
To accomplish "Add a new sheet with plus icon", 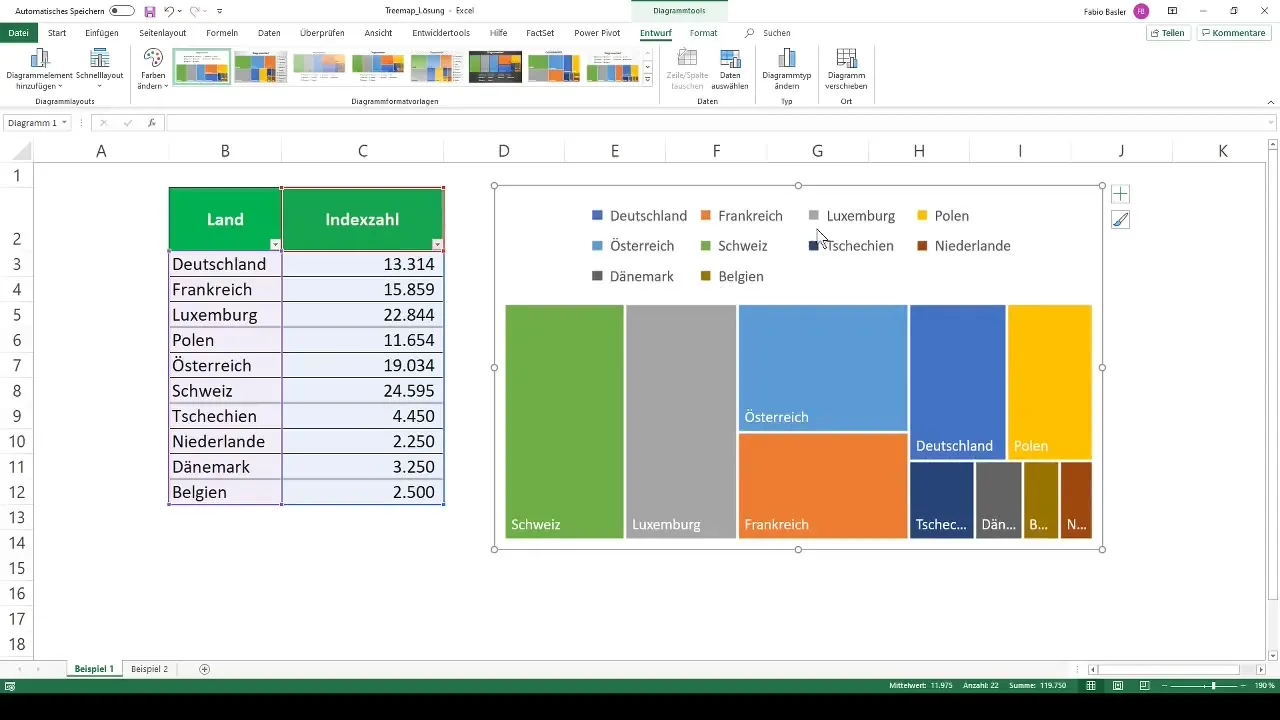I will coord(205,669).
